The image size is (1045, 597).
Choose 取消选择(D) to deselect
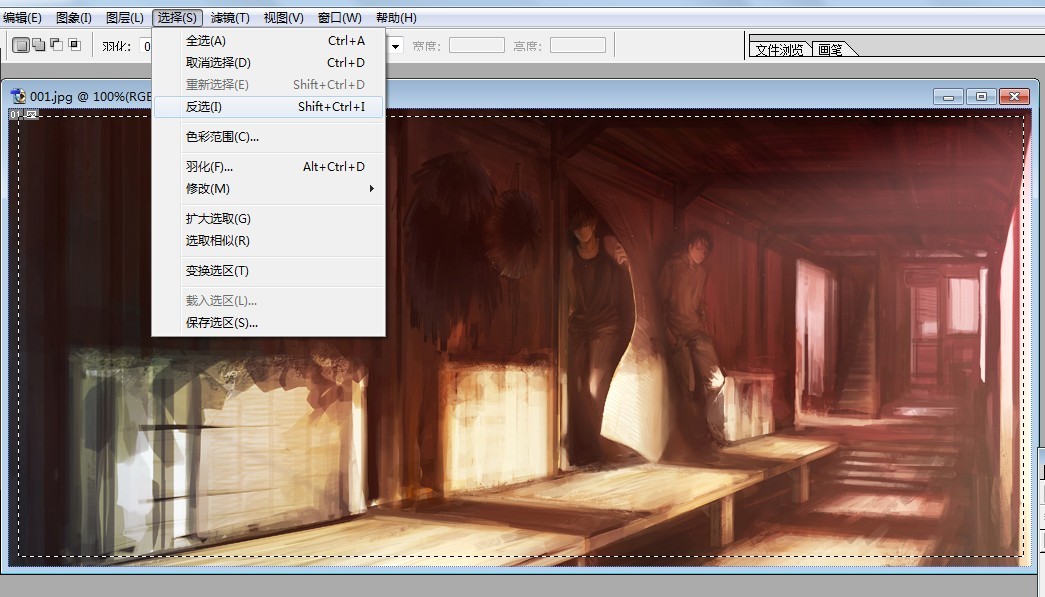point(269,63)
